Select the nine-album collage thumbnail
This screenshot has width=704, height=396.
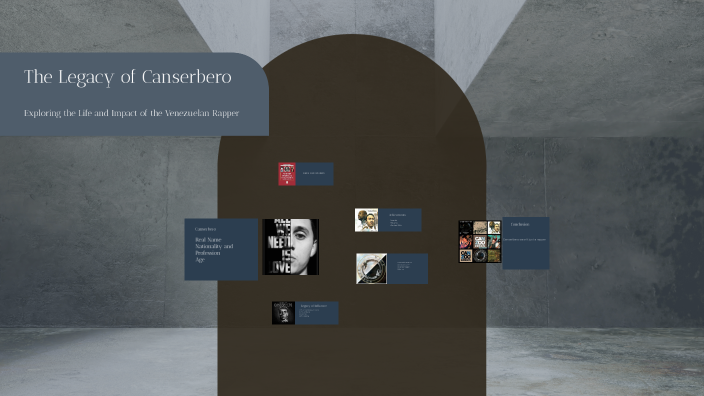(x=480, y=242)
